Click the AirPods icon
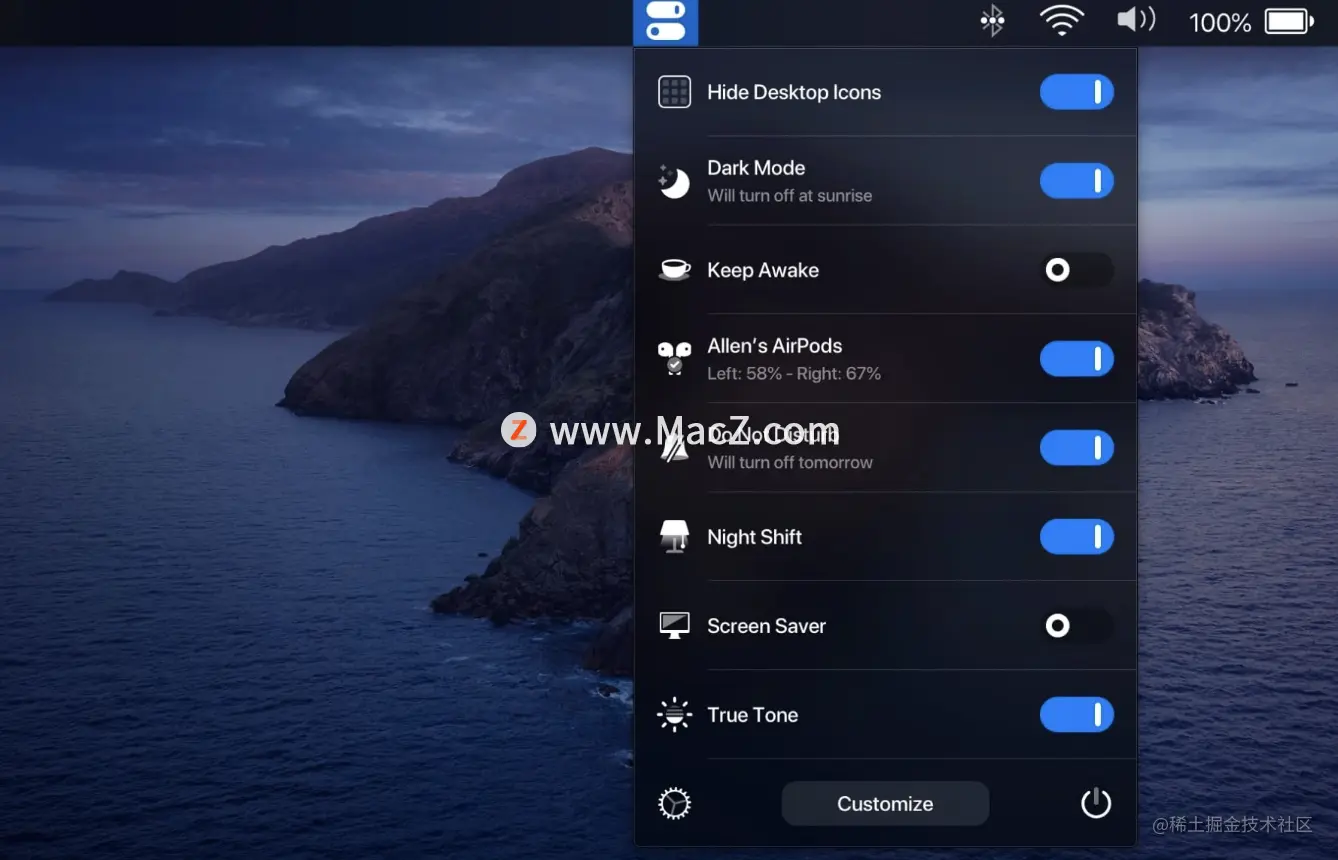The height and width of the screenshot is (860, 1338). [x=675, y=358]
